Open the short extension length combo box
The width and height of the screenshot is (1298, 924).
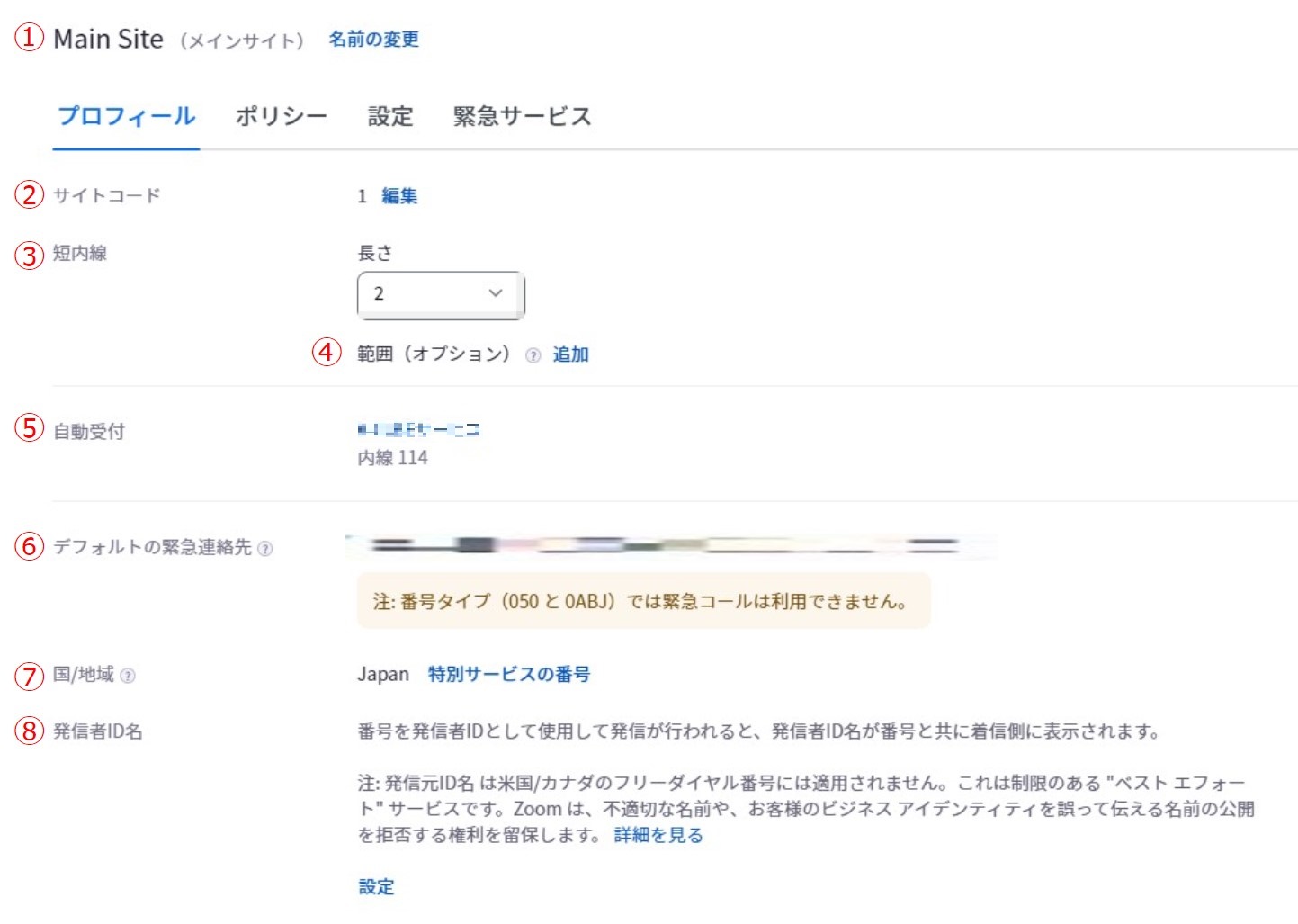tap(441, 294)
